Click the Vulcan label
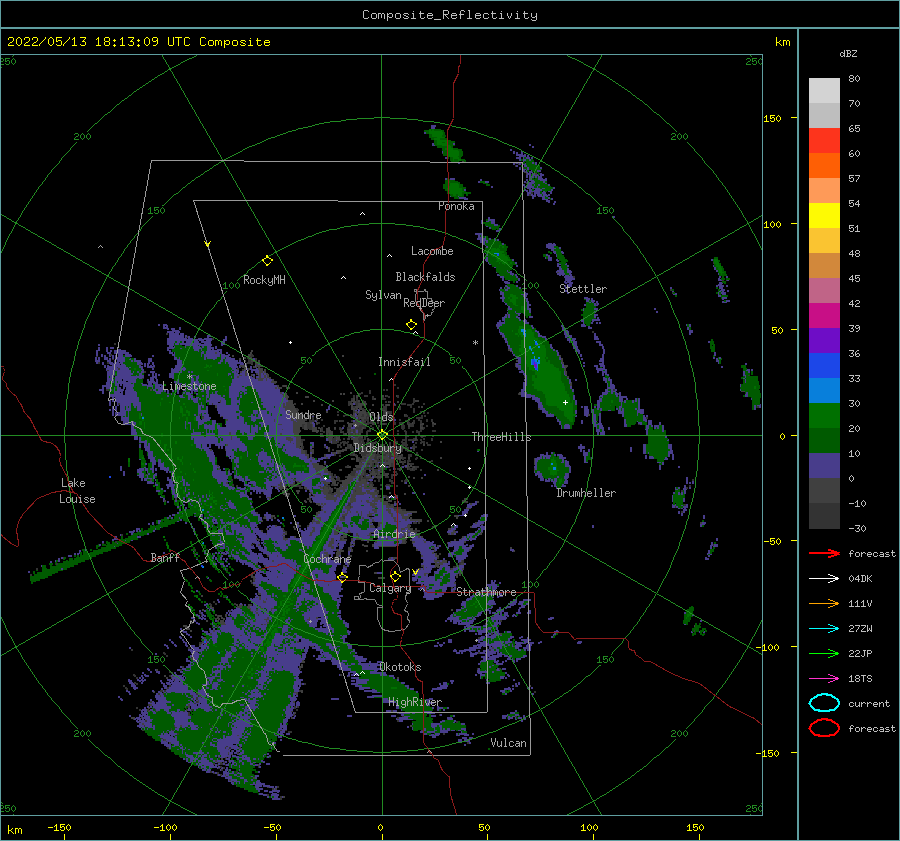This screenshot has width=900, height=841. [509, 743]
